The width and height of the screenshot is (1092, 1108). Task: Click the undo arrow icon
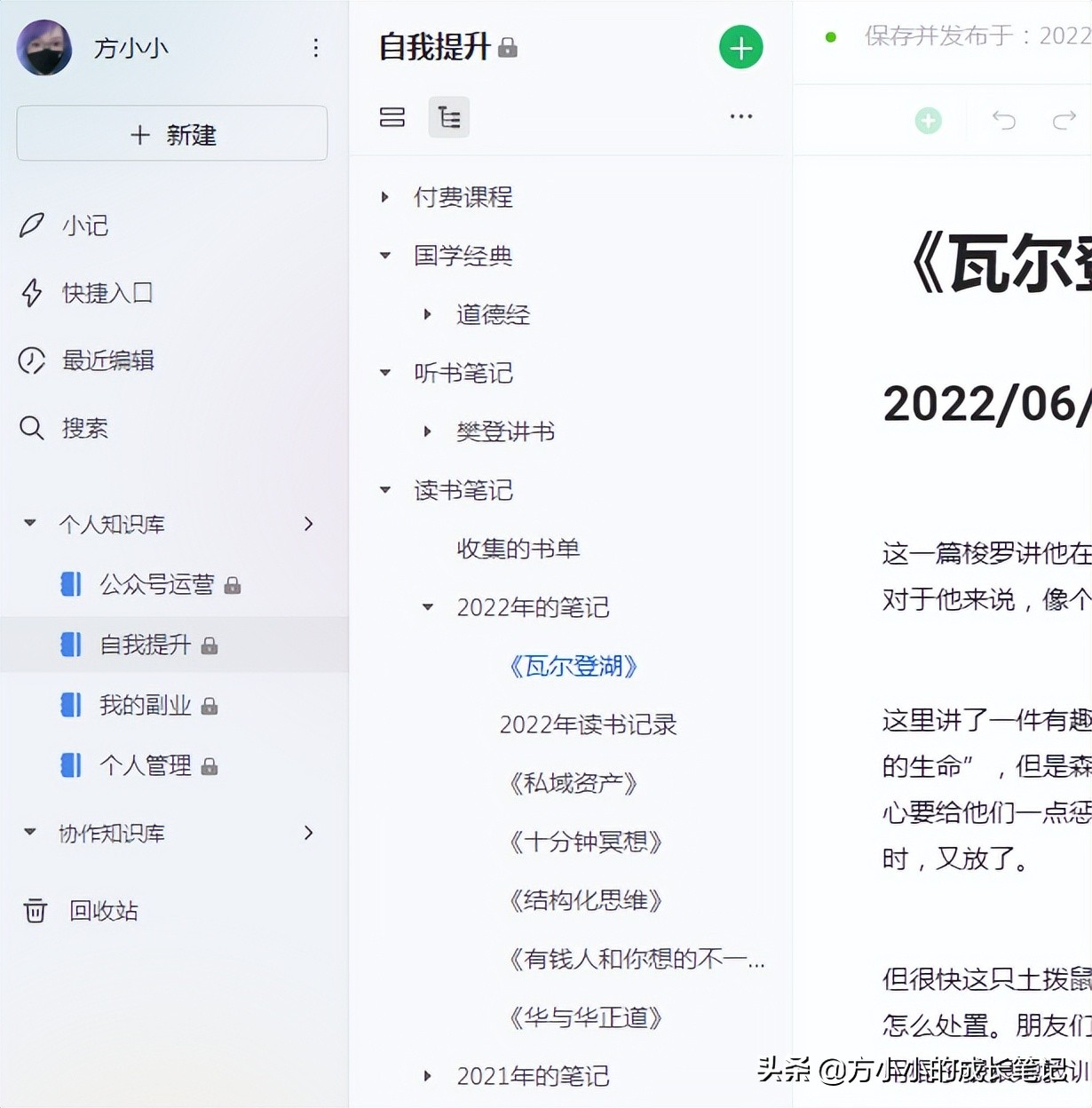tap(1003, 120)
